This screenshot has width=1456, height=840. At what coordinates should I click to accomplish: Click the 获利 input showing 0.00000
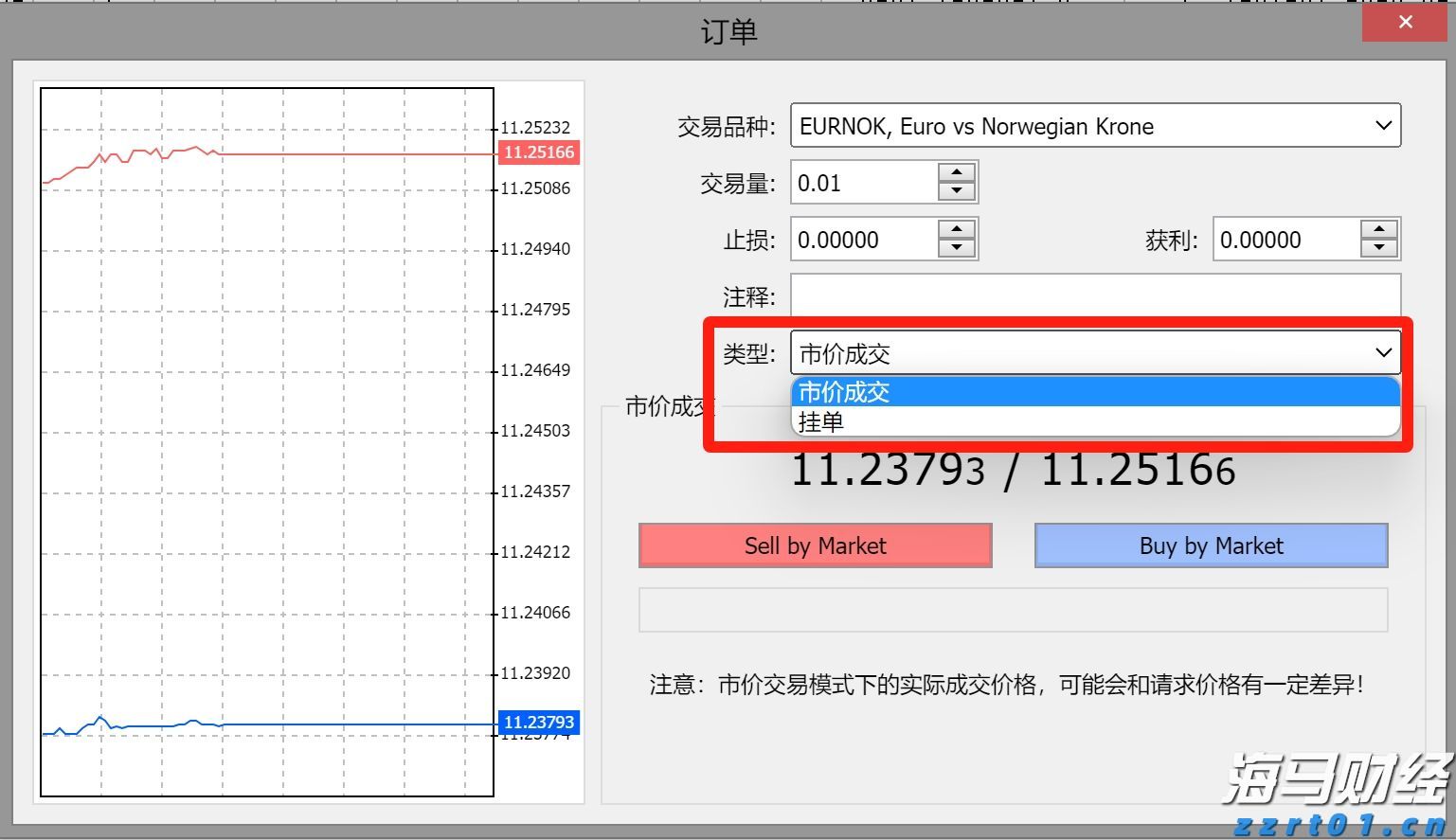(x=1284, y=239)
